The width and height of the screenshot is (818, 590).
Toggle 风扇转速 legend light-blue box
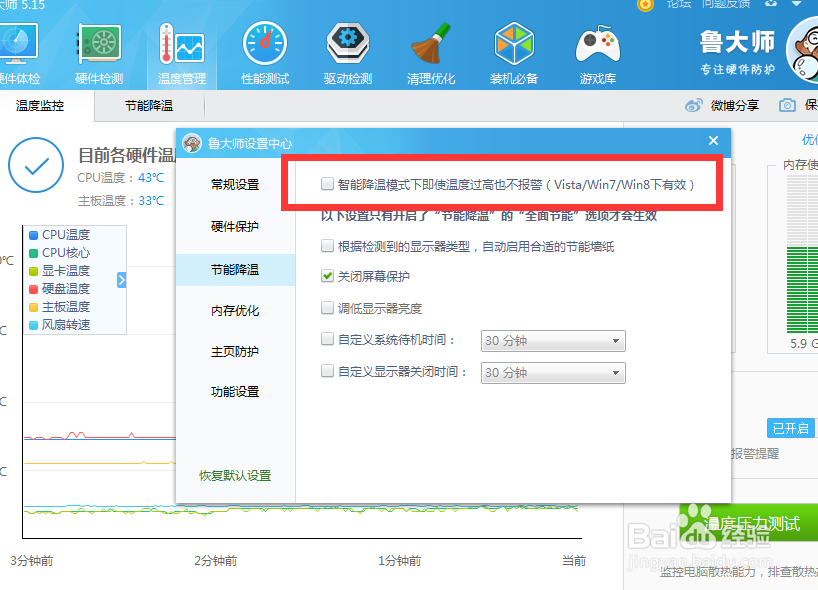point(33,325)
